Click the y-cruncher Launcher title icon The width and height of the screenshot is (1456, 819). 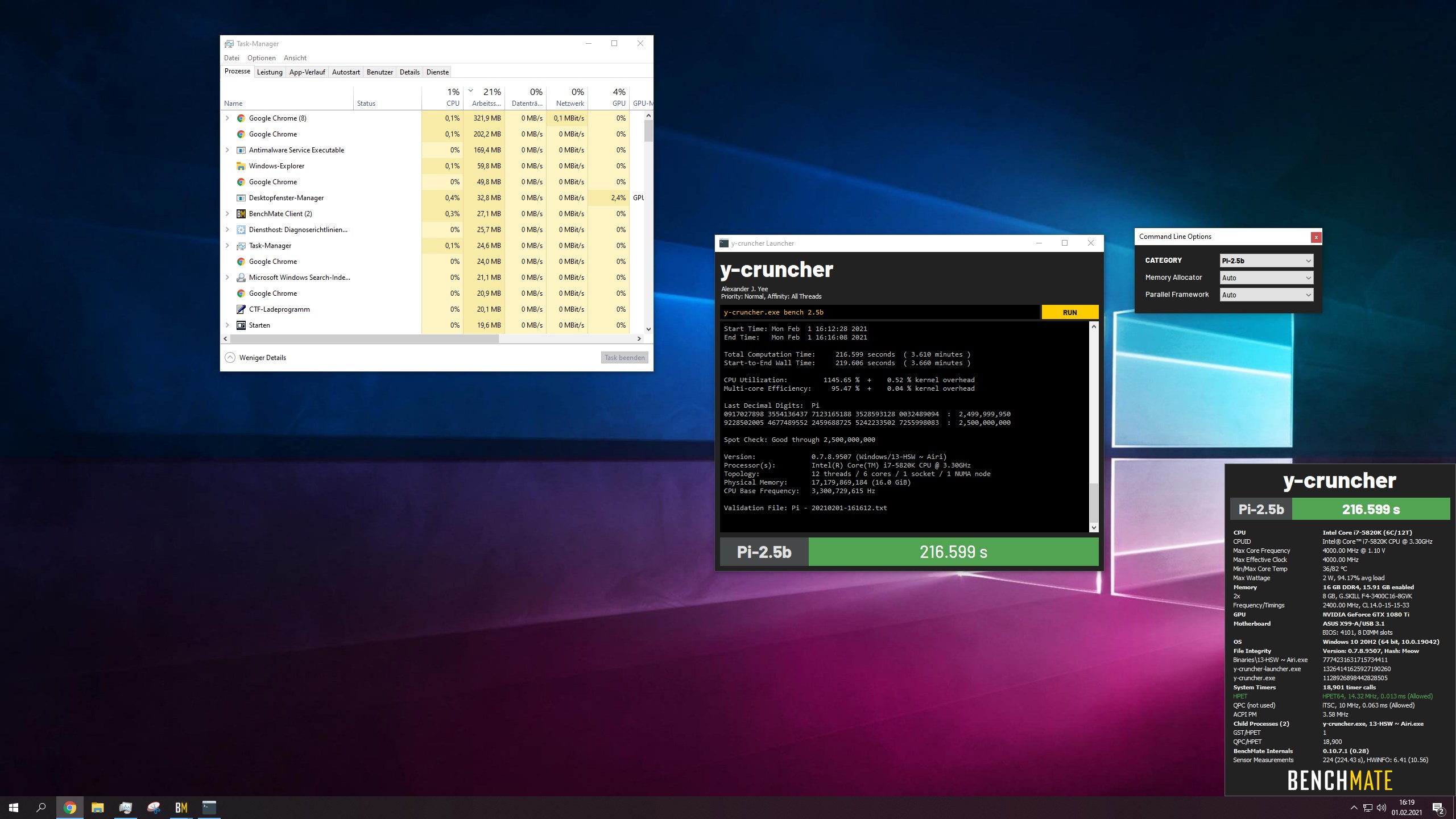point(724,243)
